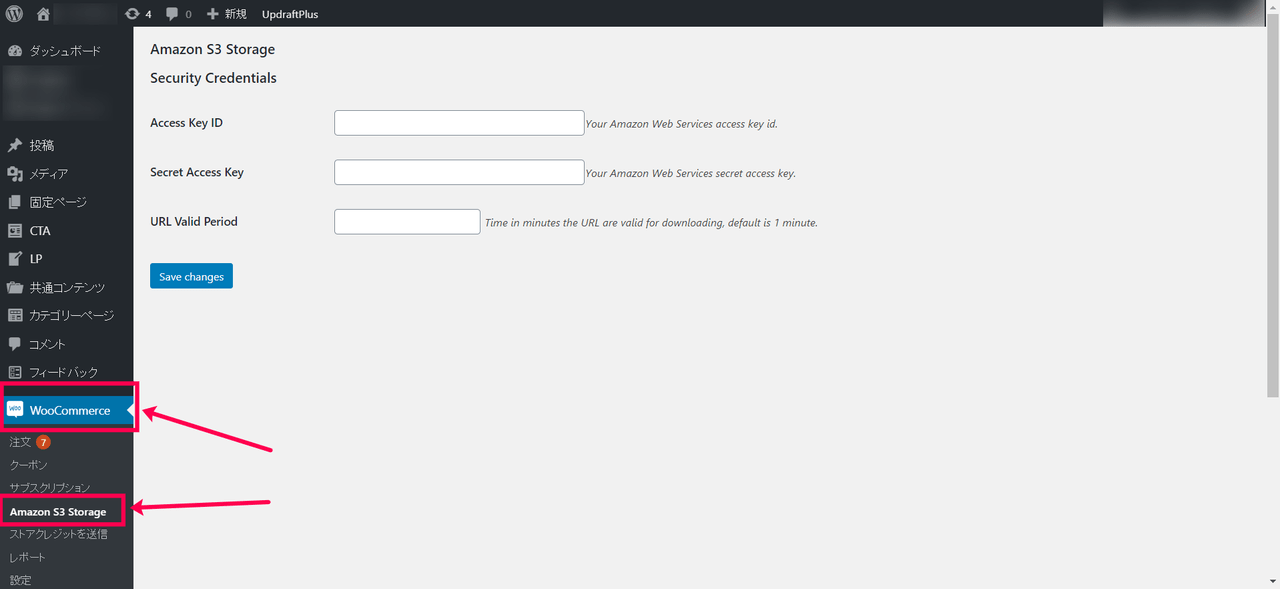1280x589 pixels.
Task: Open クーポン coupons submenu
Action: click(x=29, y=465)
